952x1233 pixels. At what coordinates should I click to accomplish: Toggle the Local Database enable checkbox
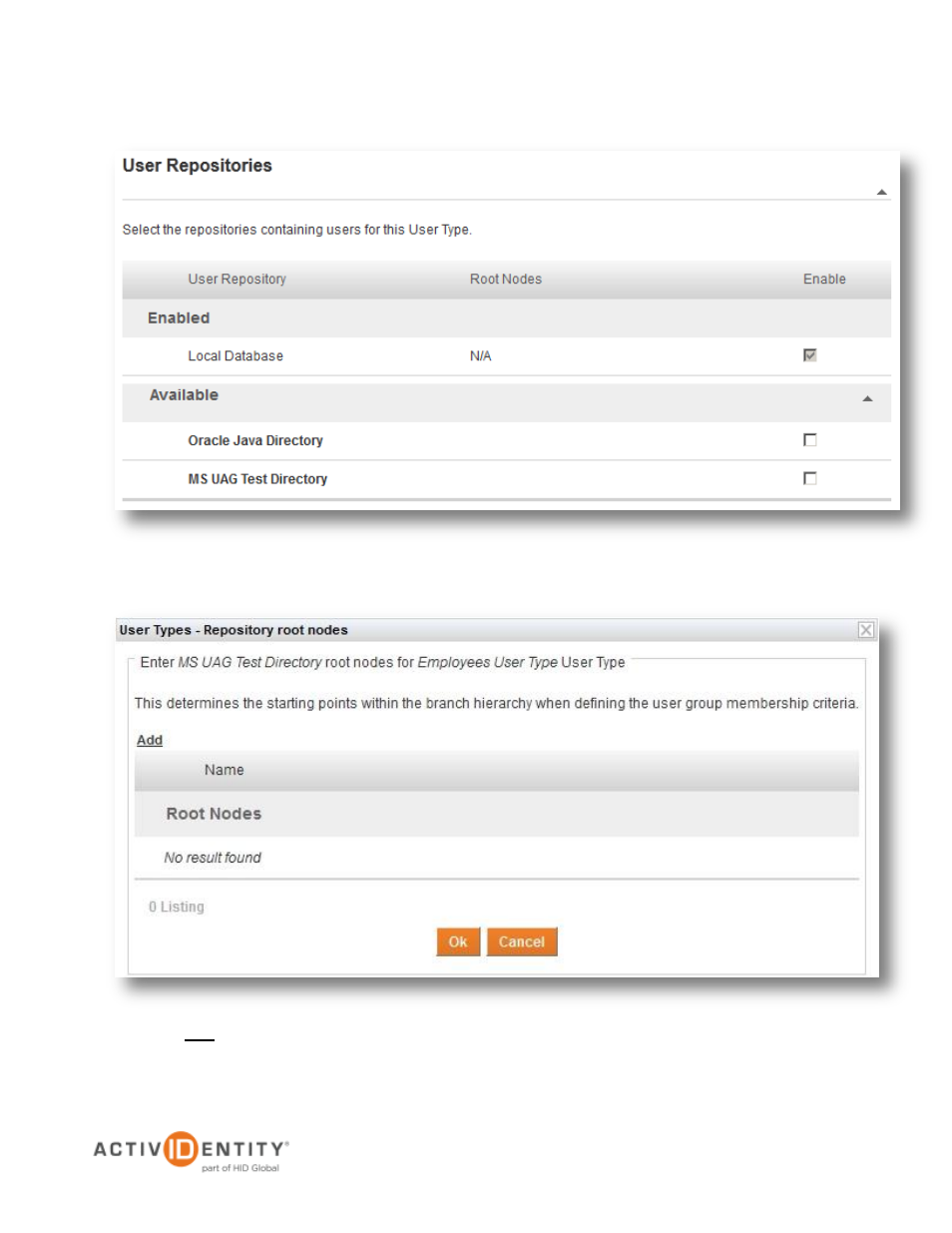click(809, 355)
